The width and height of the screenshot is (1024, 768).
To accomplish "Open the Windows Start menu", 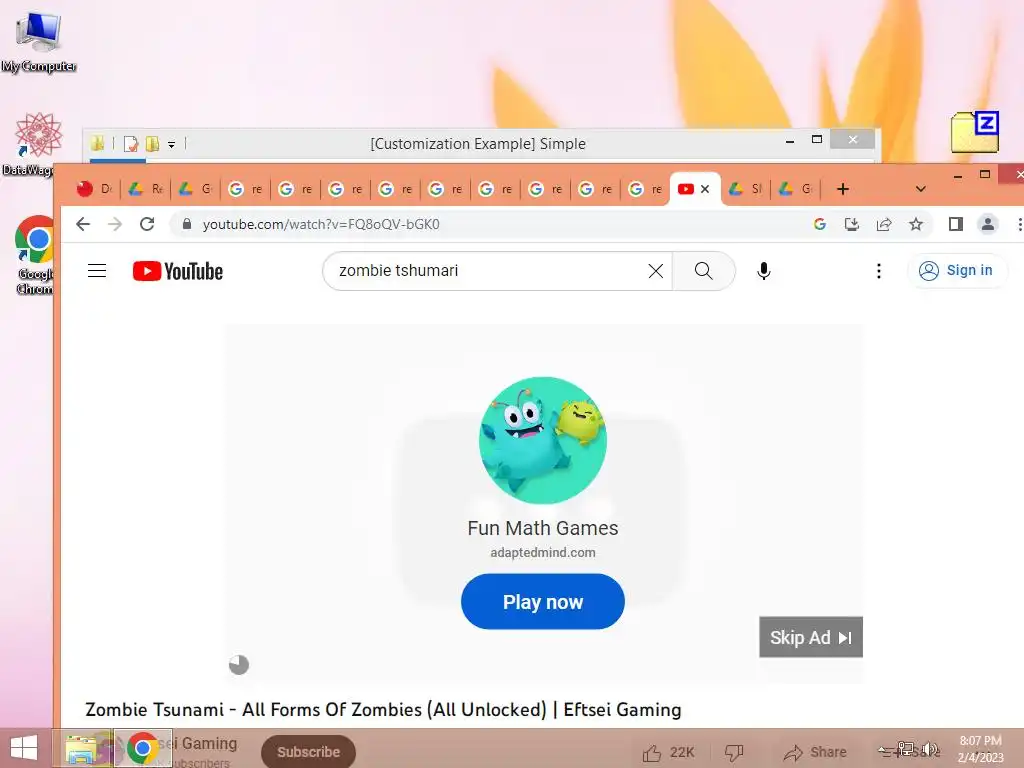I will tap(24, 748).
